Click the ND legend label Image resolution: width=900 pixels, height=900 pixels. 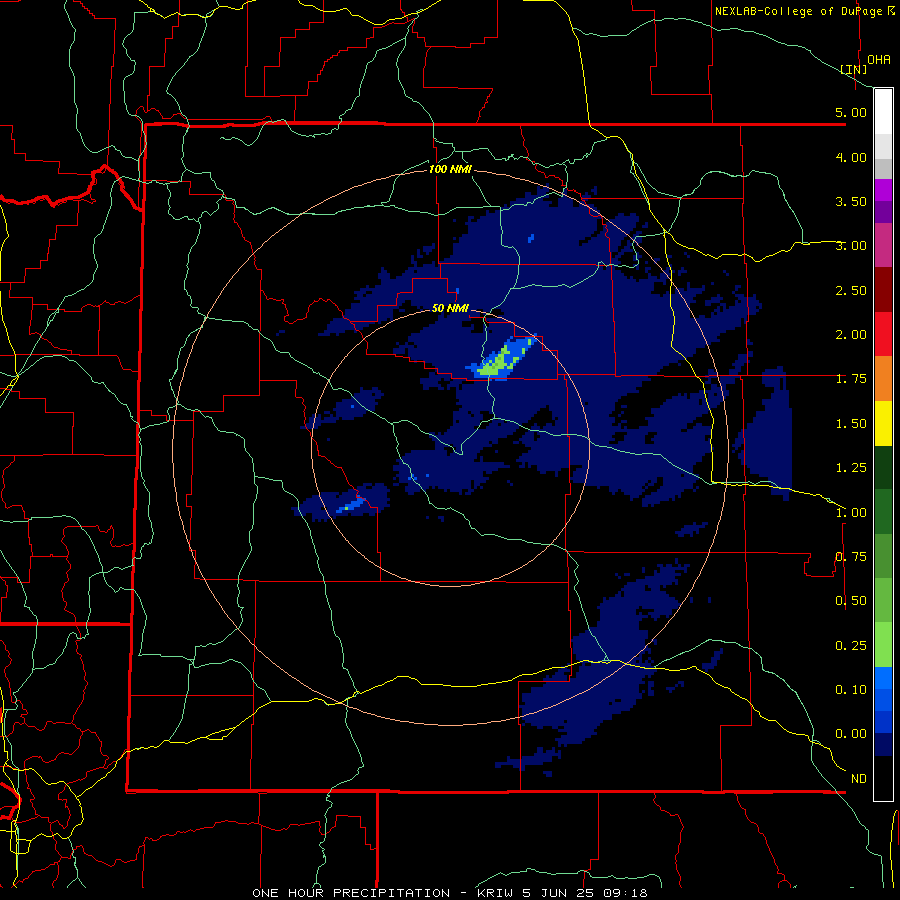point(859,779)
